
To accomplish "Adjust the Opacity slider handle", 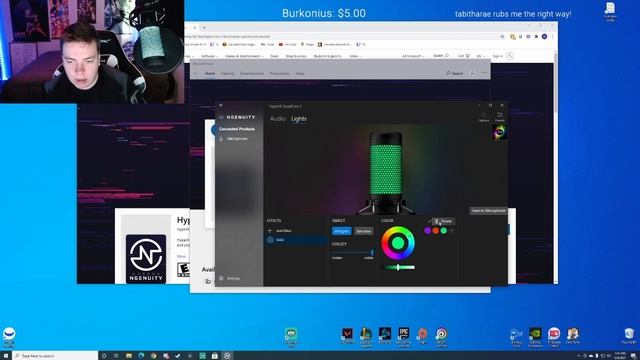I will coord(372,253).
